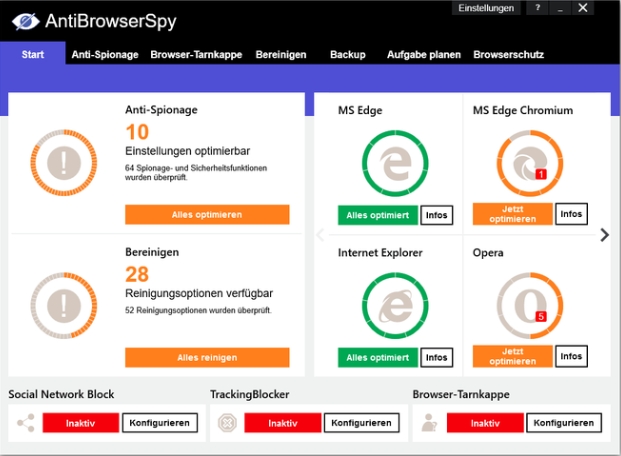Click the Alles reinigen button
Screen dimensions: 621x456
(207, 358)
